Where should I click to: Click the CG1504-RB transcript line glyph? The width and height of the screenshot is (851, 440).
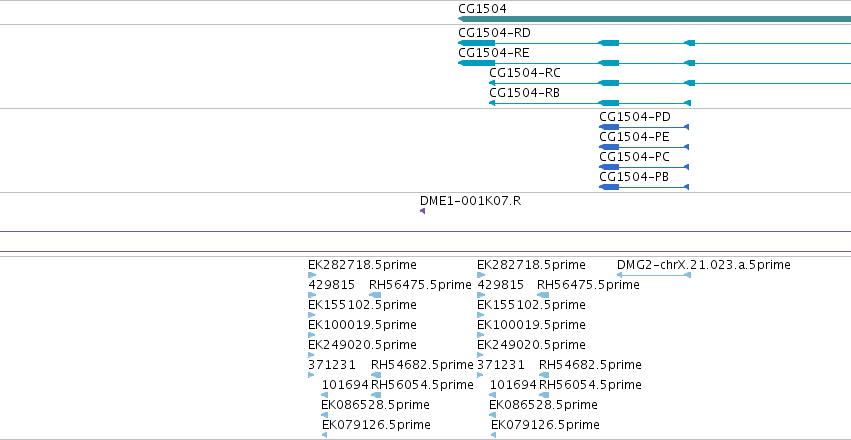click(590, 103)
